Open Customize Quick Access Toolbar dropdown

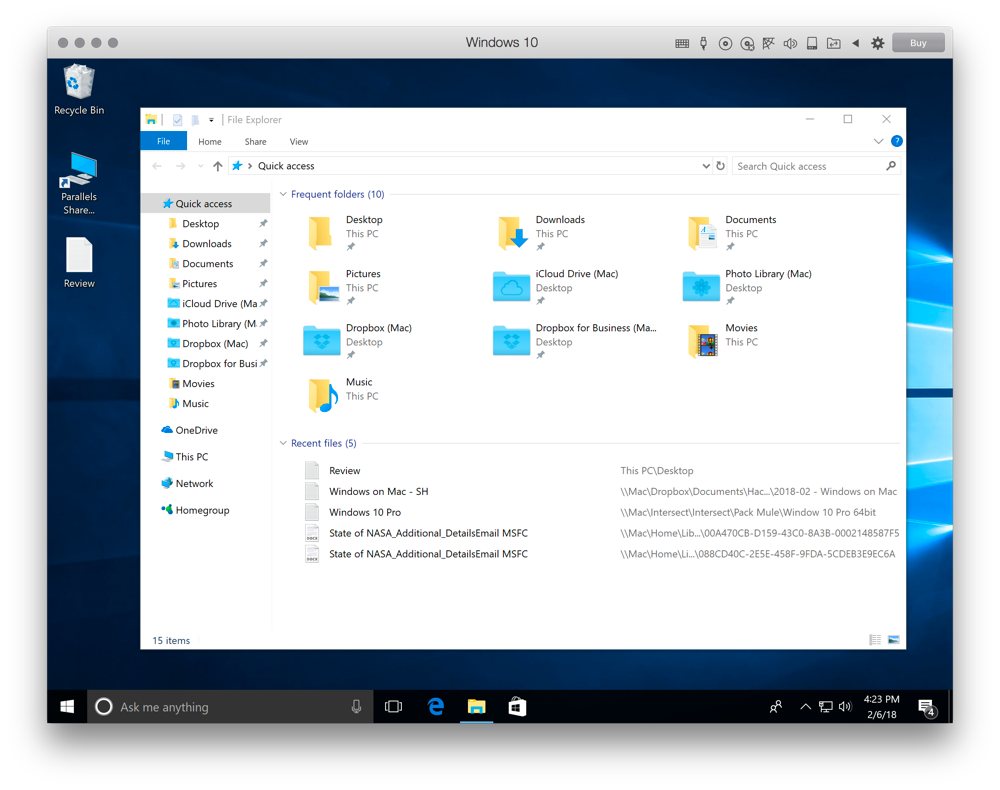coord(211,120)
